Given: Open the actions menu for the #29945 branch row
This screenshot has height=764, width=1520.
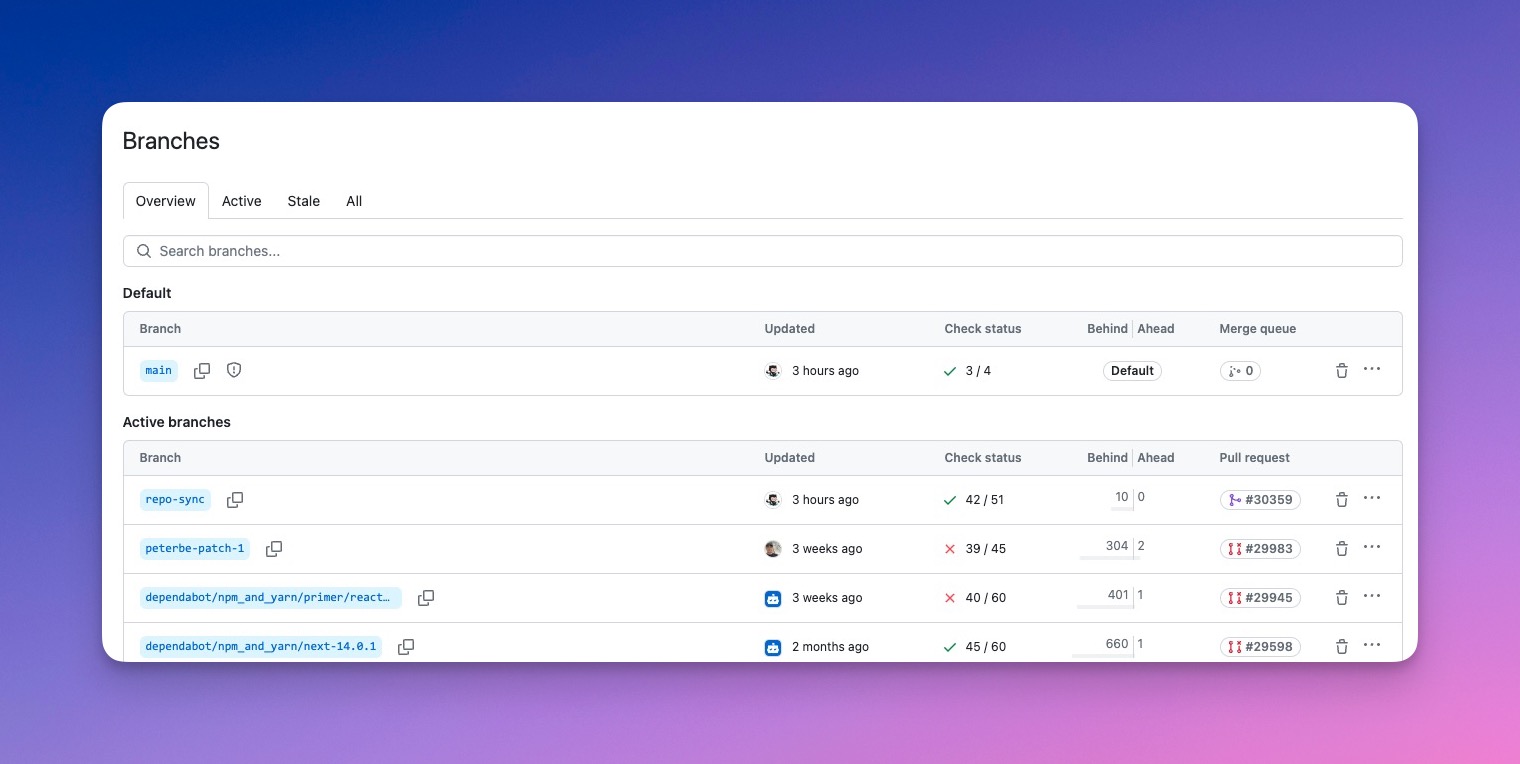Looking at the screenshot, I should point(1371,597).
